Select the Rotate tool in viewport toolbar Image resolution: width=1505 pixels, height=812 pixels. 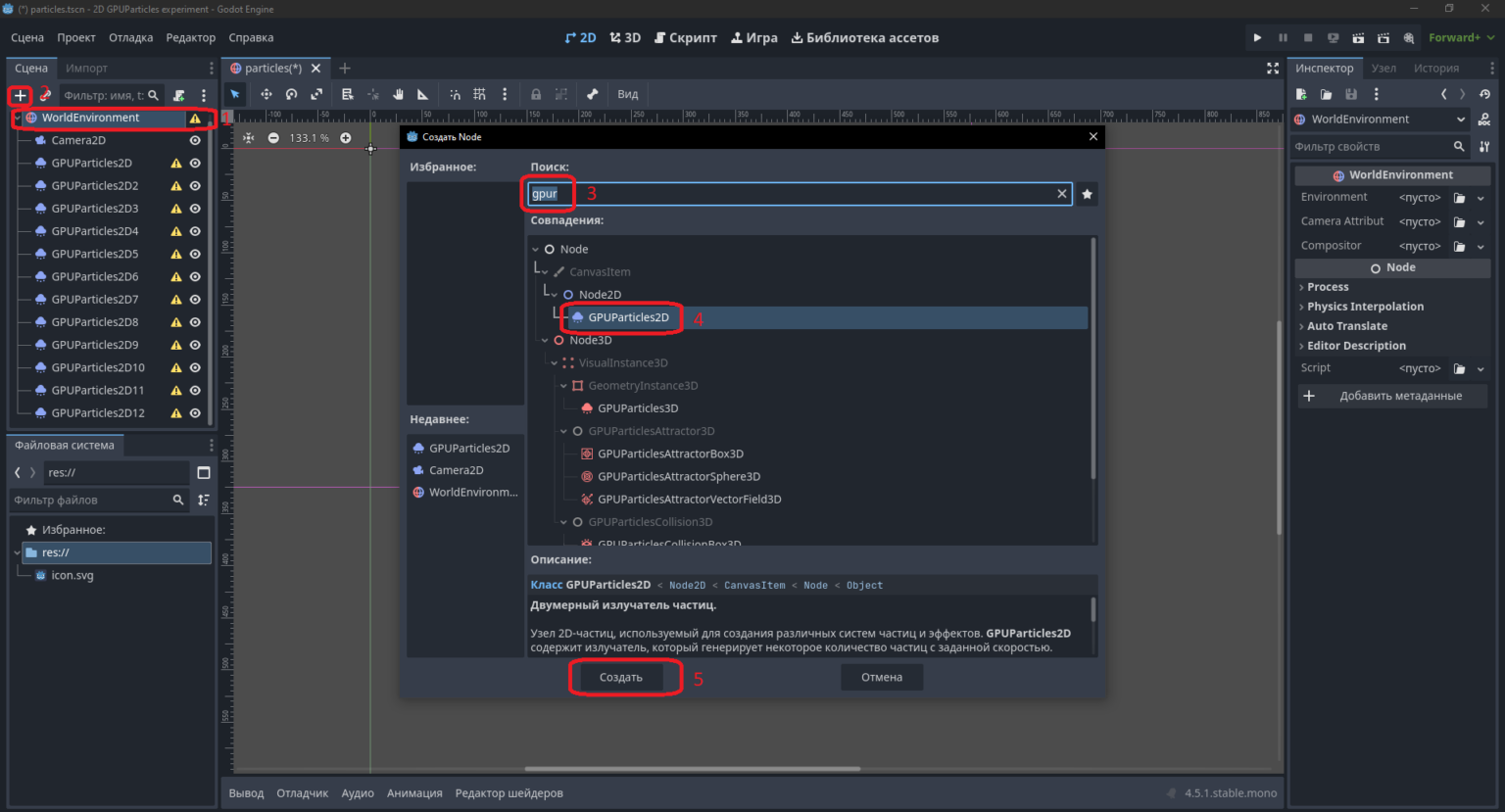point(291,94)
